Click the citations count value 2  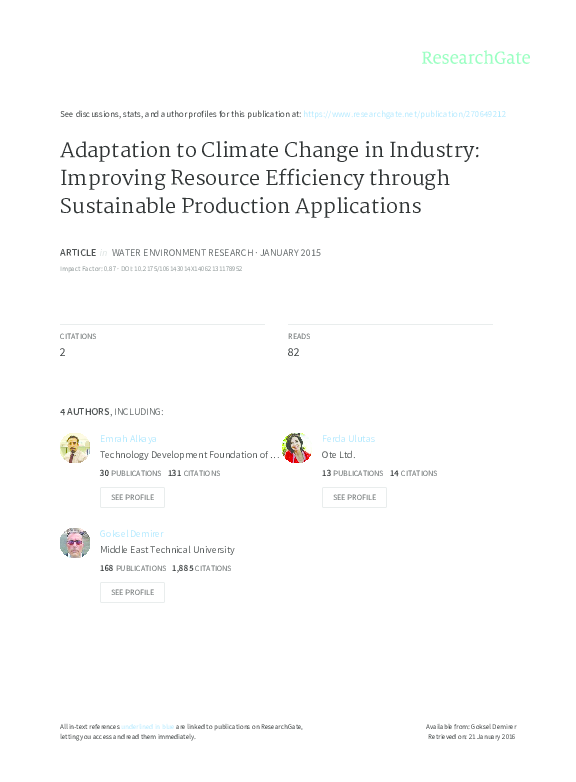coord(62,352)
